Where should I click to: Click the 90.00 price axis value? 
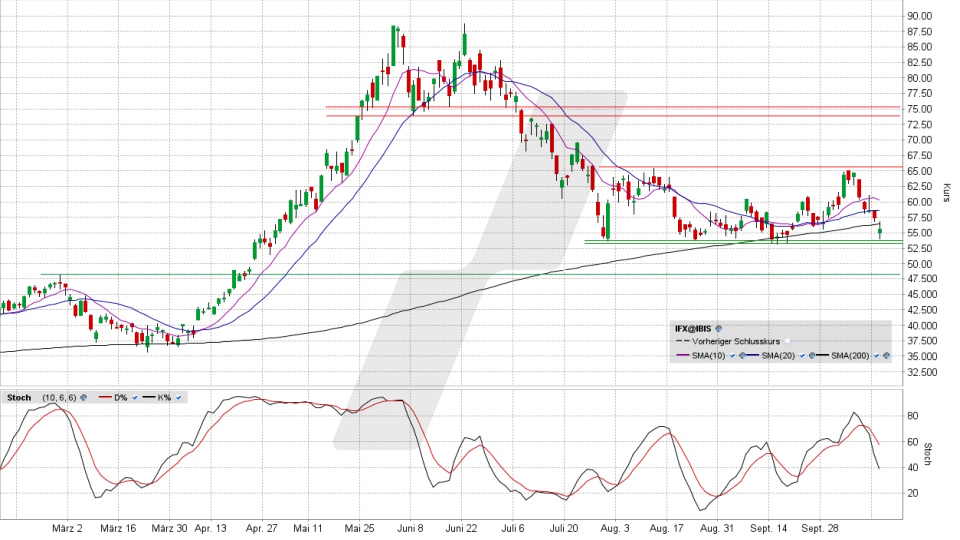coord(920,16)
